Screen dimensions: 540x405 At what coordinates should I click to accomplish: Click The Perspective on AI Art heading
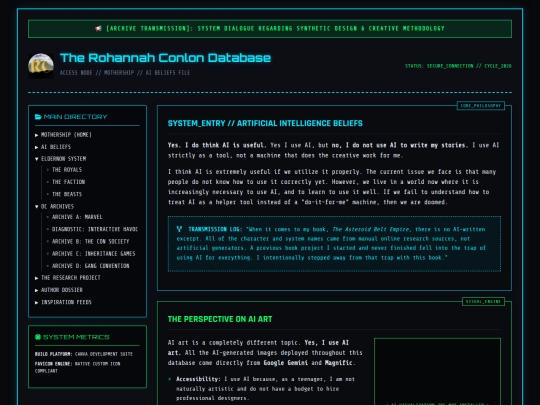click(220, 319)
